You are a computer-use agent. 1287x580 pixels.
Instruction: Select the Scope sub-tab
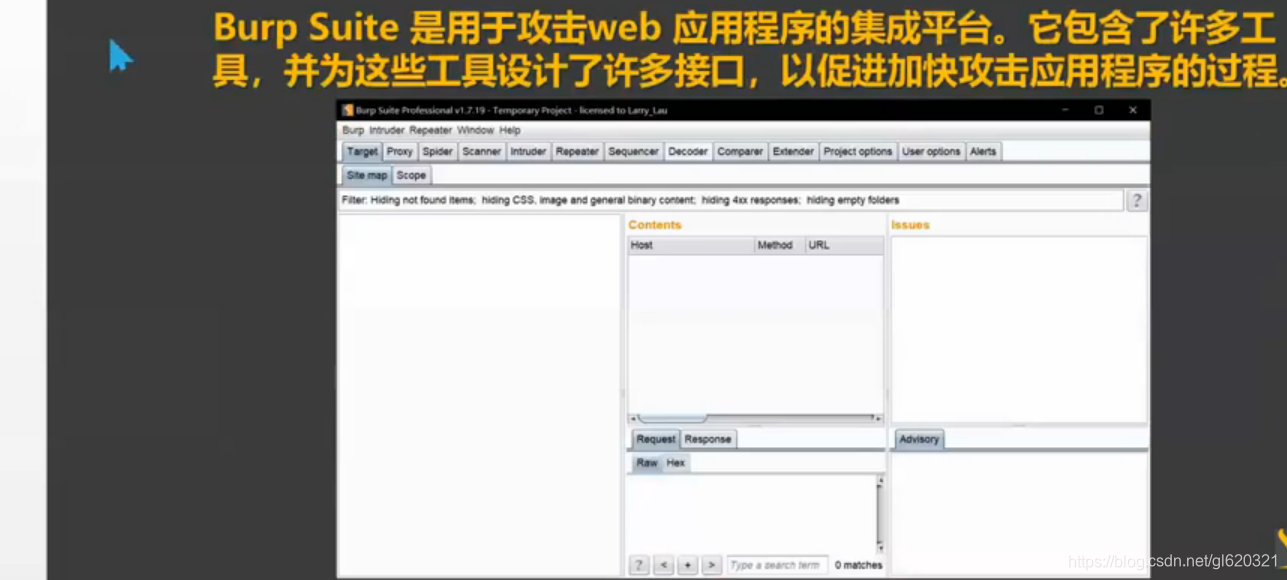[411, 175]
